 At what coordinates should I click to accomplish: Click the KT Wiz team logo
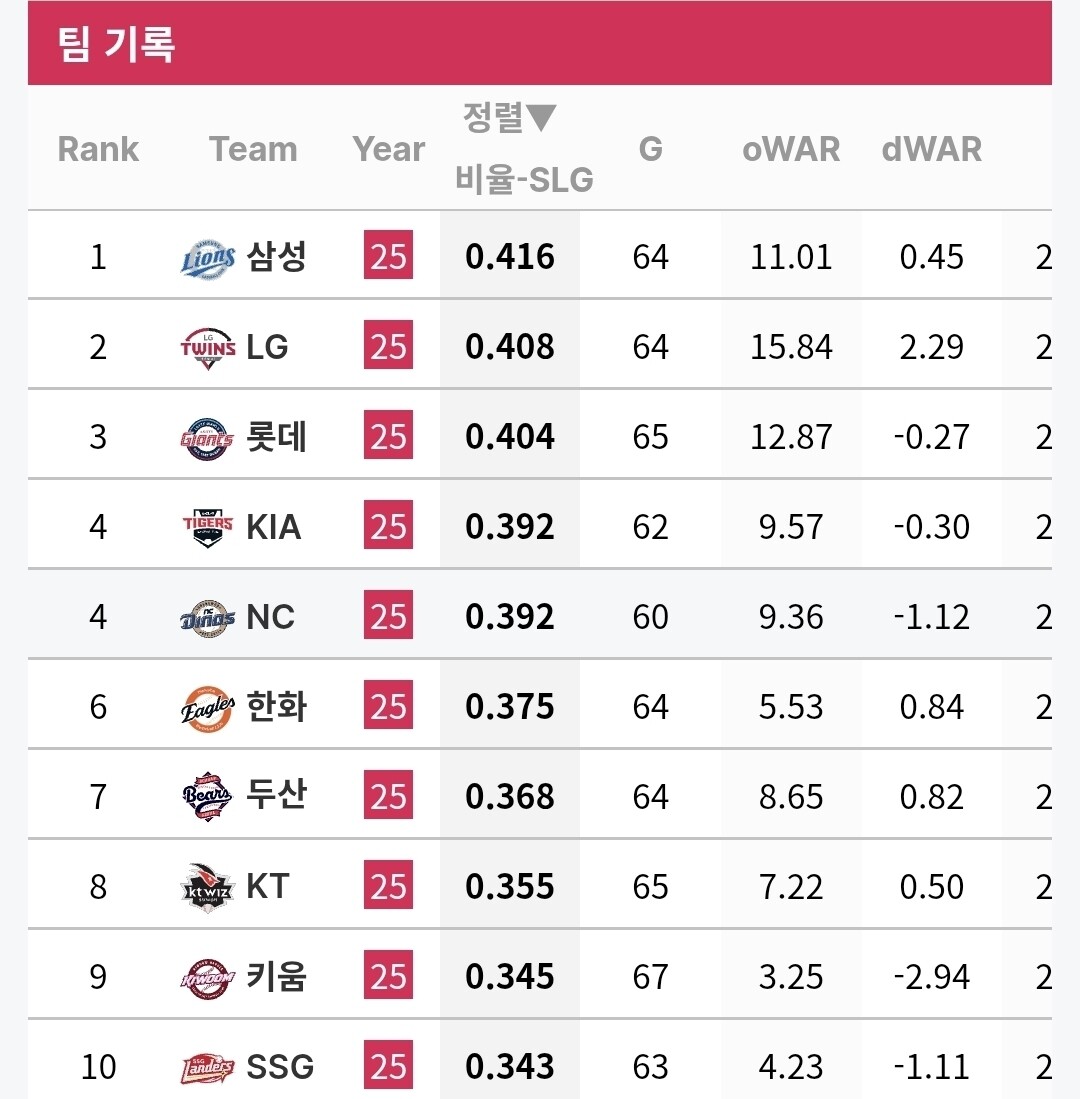click(209, 887)
